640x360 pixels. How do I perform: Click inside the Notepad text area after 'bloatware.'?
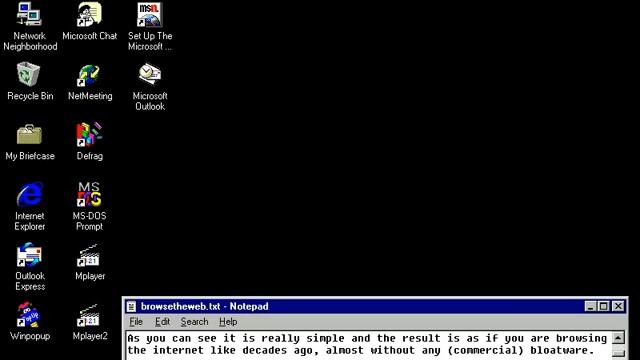(595, 350)
